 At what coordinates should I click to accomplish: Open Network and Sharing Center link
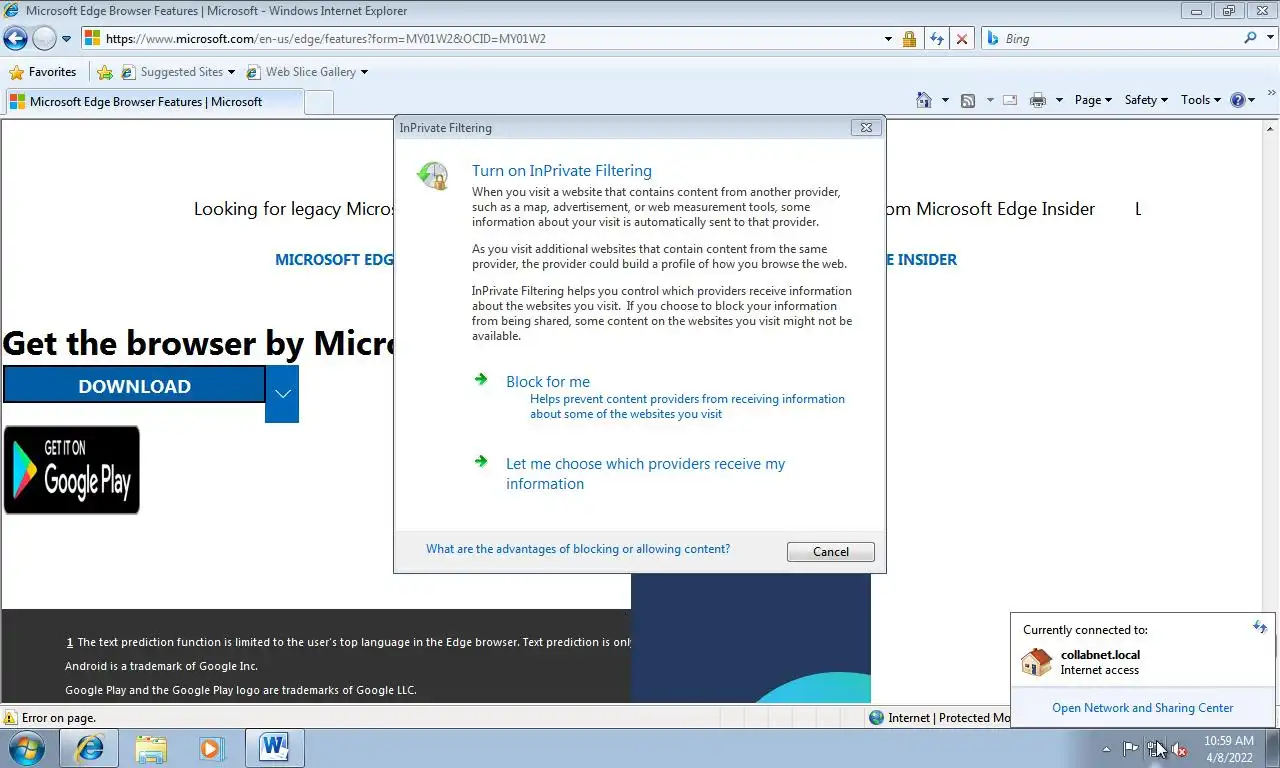tap(1143, 708)
